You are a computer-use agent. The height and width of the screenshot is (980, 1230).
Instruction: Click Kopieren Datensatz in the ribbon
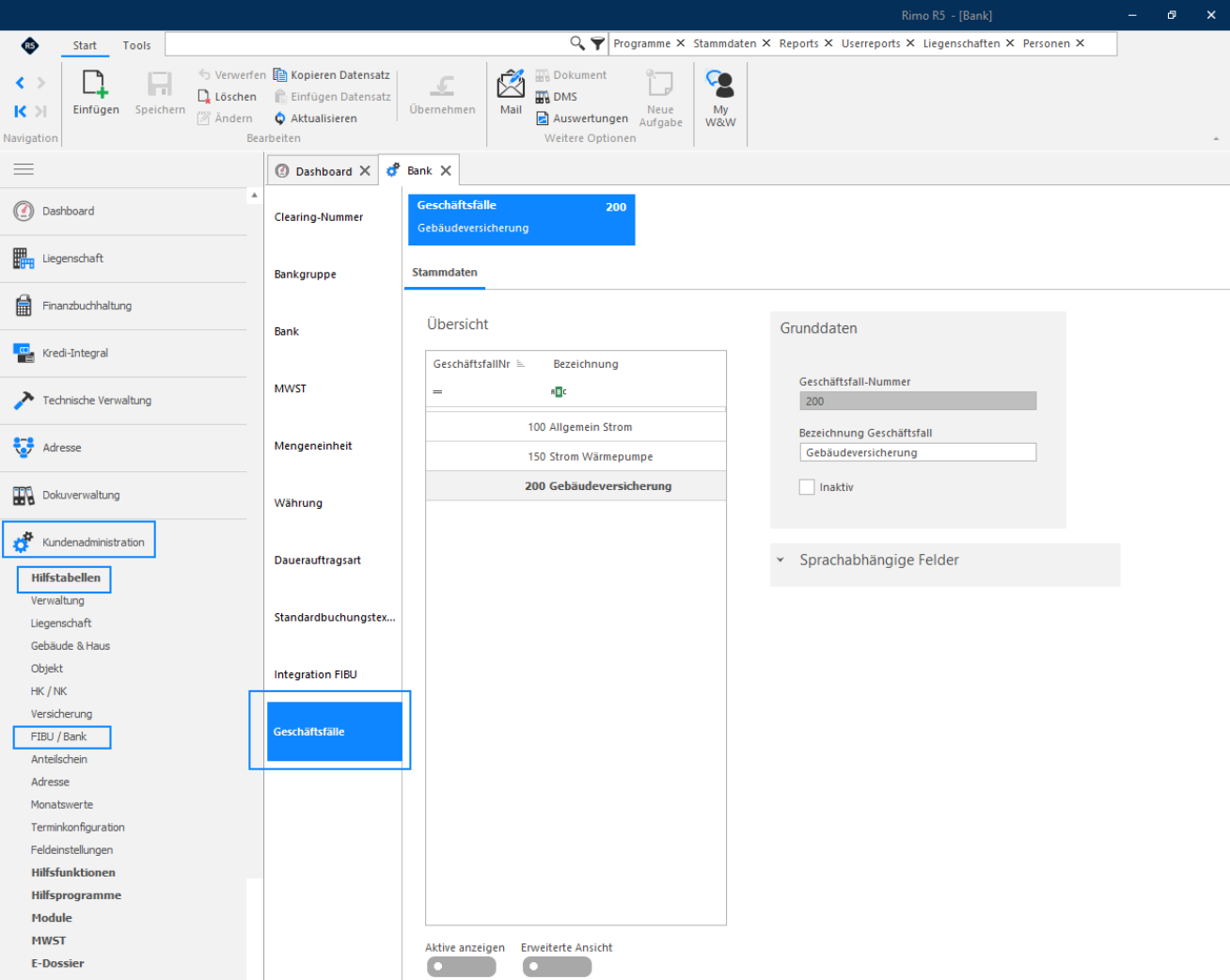click(332, 75)
